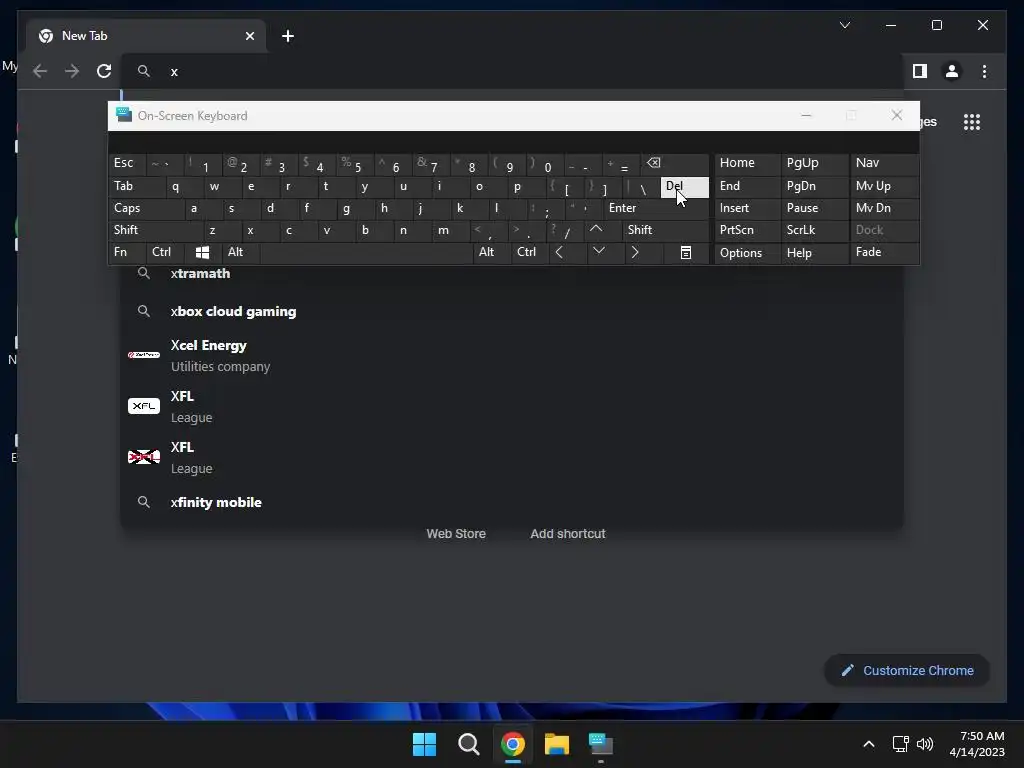This screenshot has width=1024, height=768.
Task: Click the PgDn key
Action: (x=814, y=186)
